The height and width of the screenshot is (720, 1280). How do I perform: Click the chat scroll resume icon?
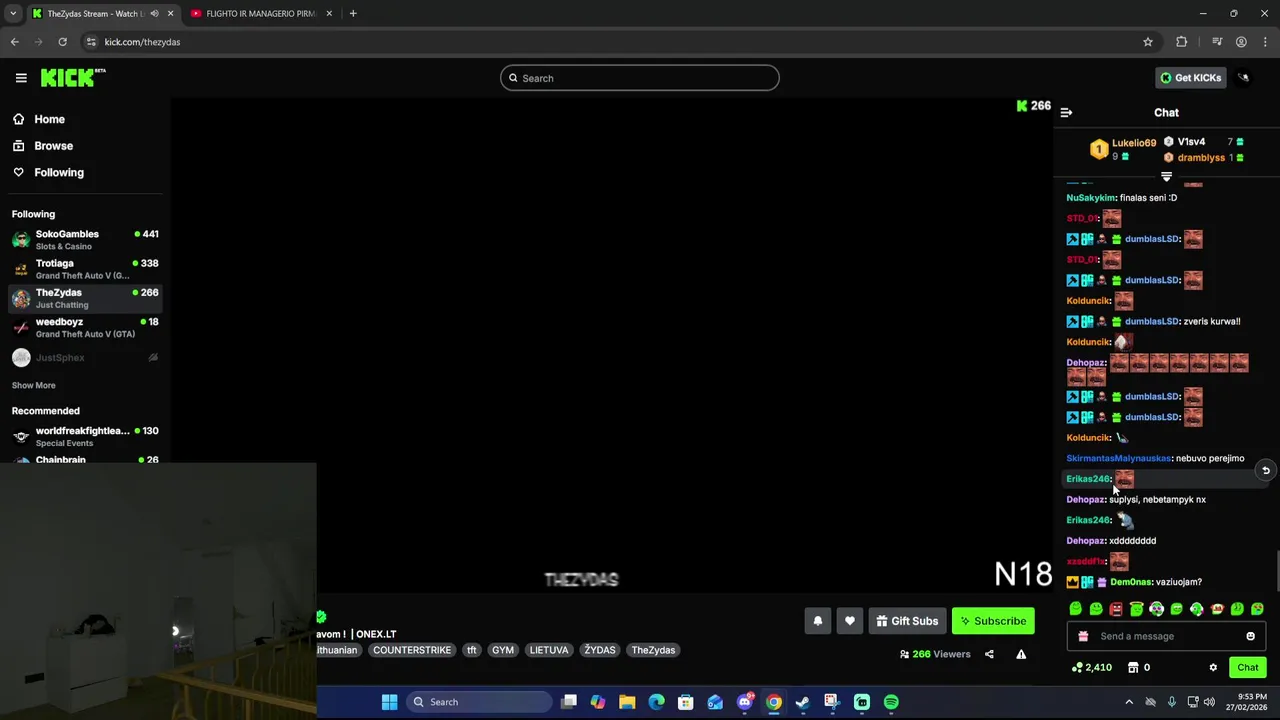[x=1265, y=470]
